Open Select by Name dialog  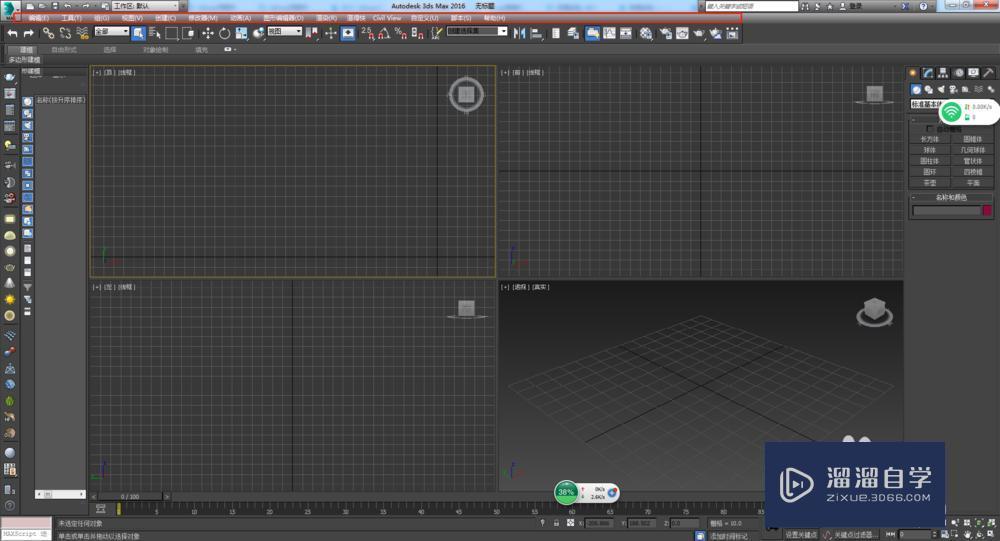click(x=155, y=33)
